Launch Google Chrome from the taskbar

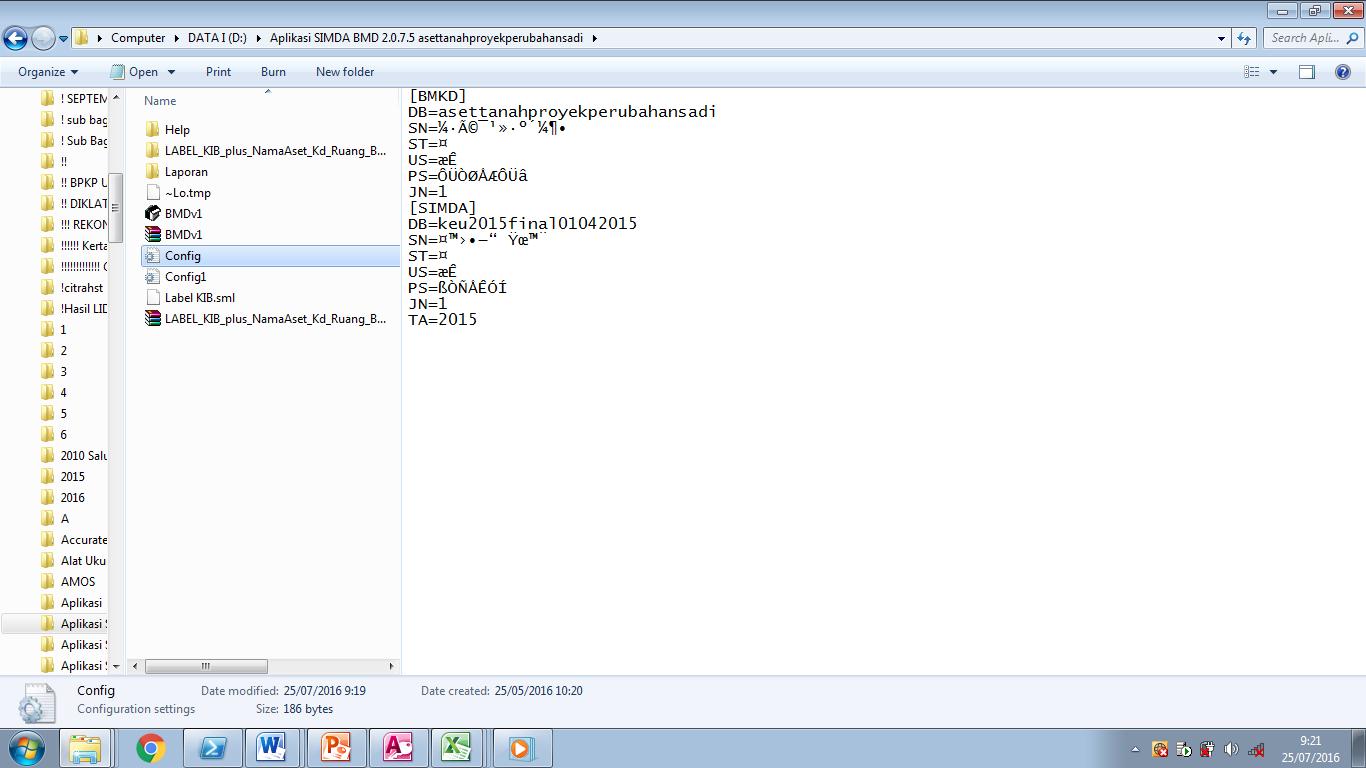click(x=151, y=748)
